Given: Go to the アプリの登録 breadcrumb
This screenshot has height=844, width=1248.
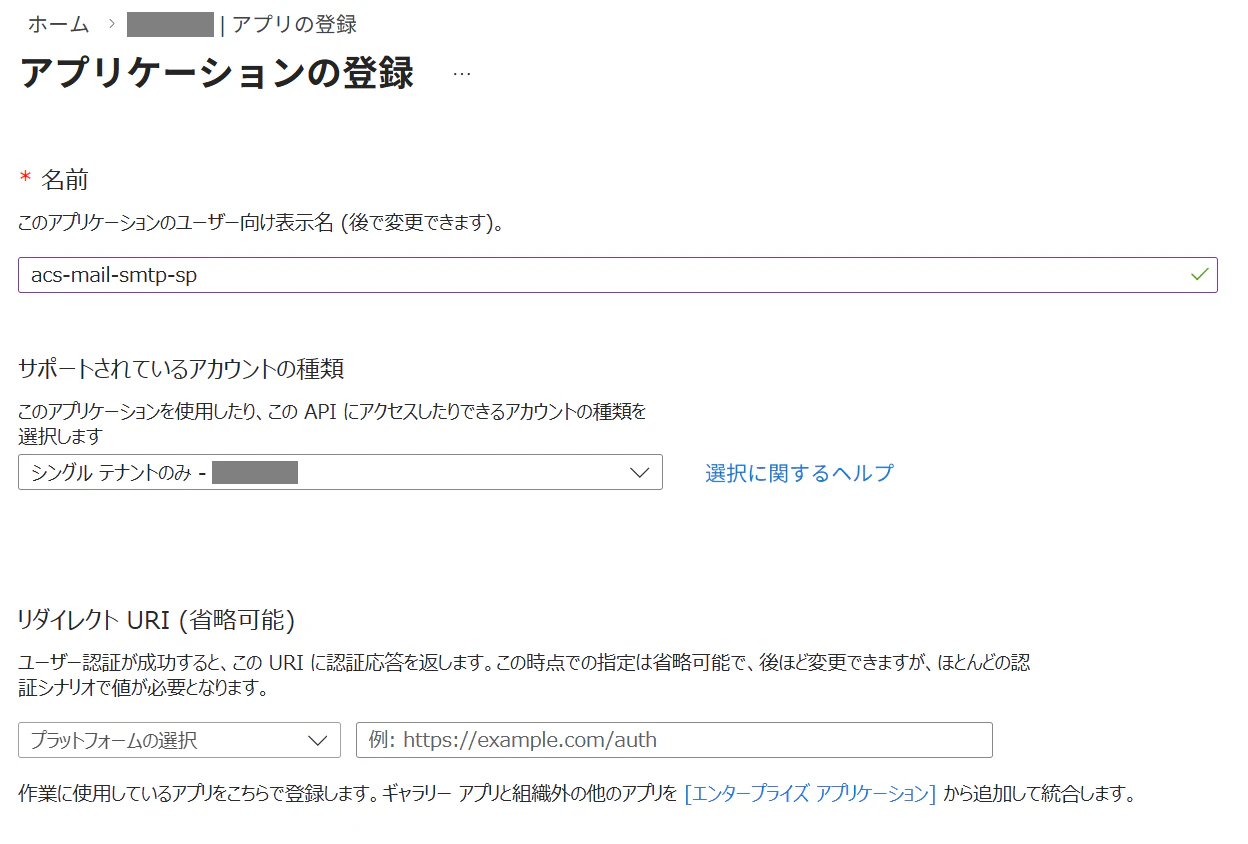Looking at the screenshot, I should (294, 24).
